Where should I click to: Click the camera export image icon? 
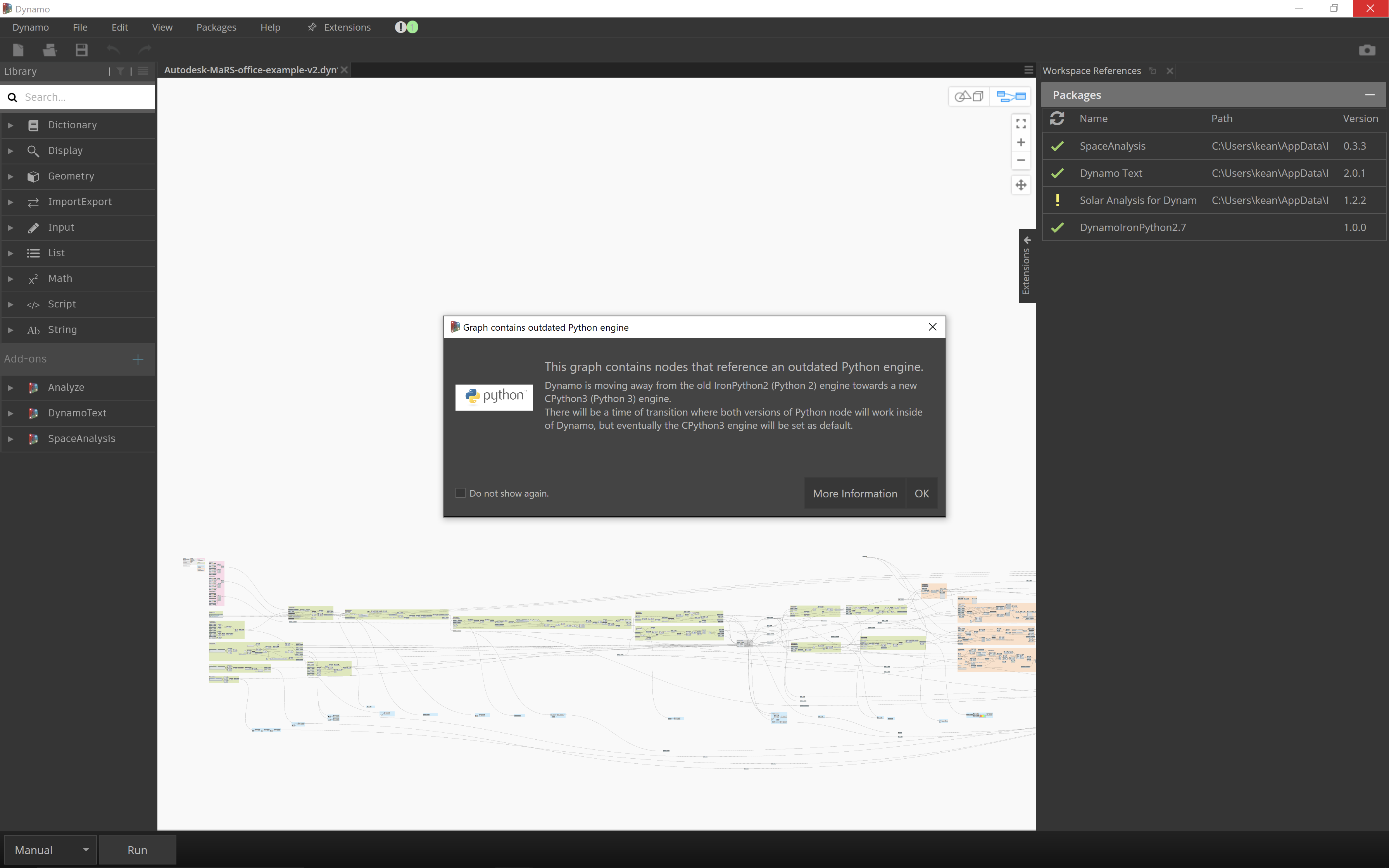pyautogui.click(x=1367, y=50)
